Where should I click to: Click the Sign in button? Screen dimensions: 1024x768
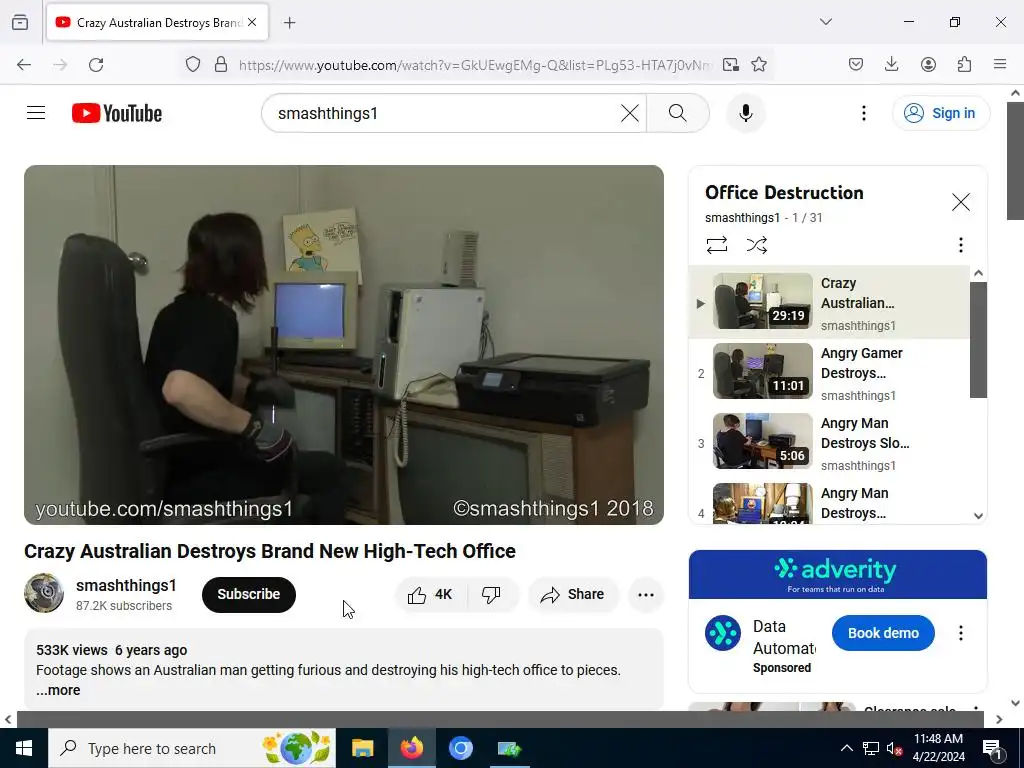coord(940,113)
